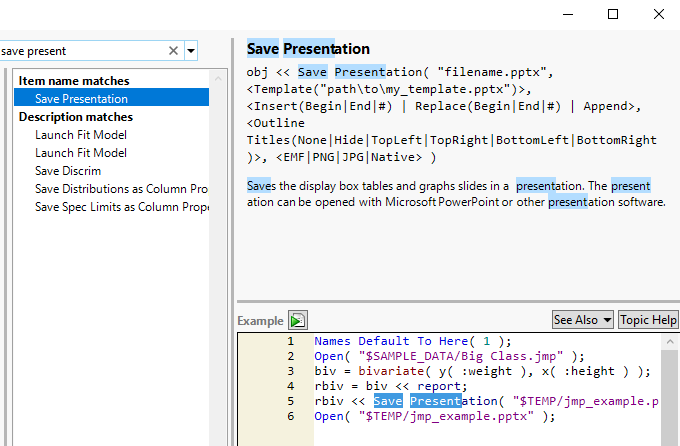Minimize the Scripting Index window

[568, 14]
